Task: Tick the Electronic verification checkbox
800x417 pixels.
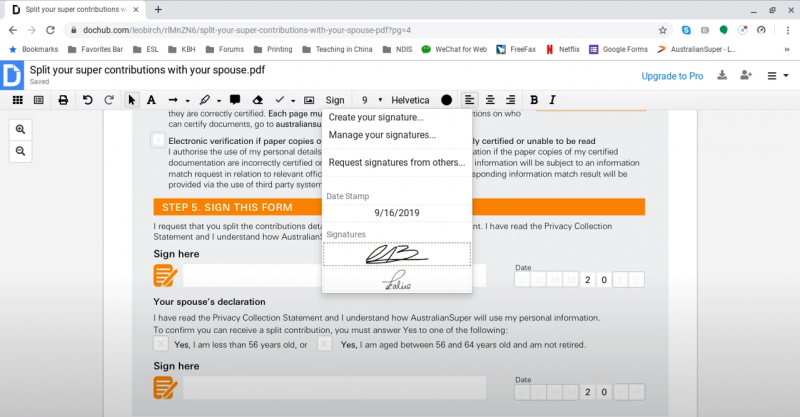Action: [x=159, y=141]
